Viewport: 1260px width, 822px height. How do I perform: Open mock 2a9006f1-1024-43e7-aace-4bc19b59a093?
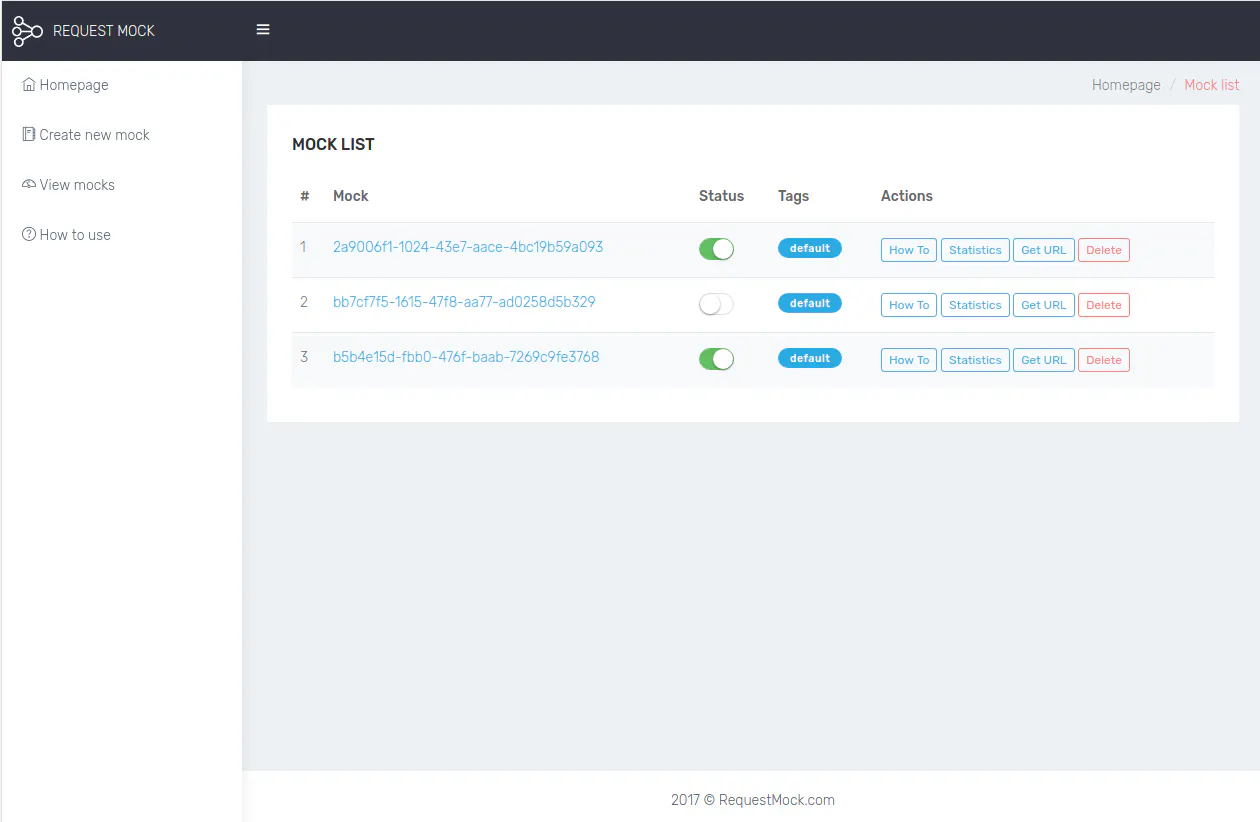468,246
